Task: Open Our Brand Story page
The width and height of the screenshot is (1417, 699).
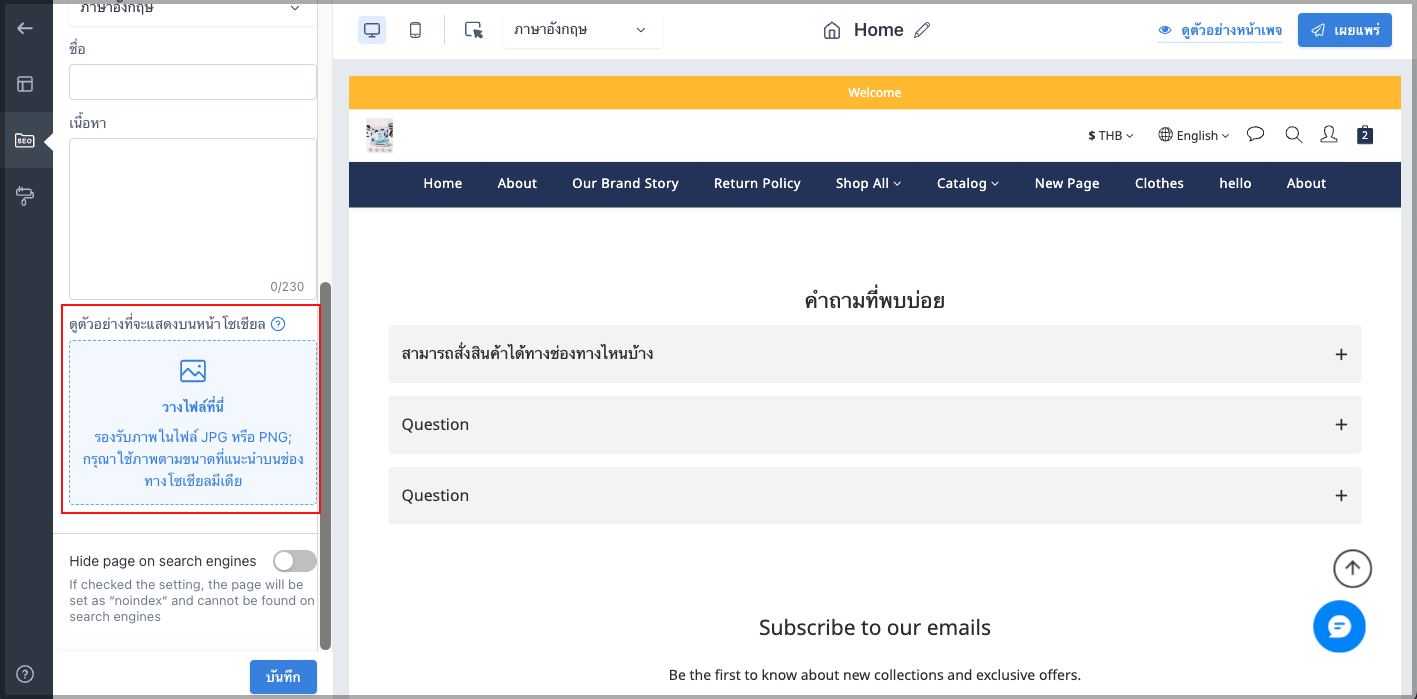Action: click(625, 183)
